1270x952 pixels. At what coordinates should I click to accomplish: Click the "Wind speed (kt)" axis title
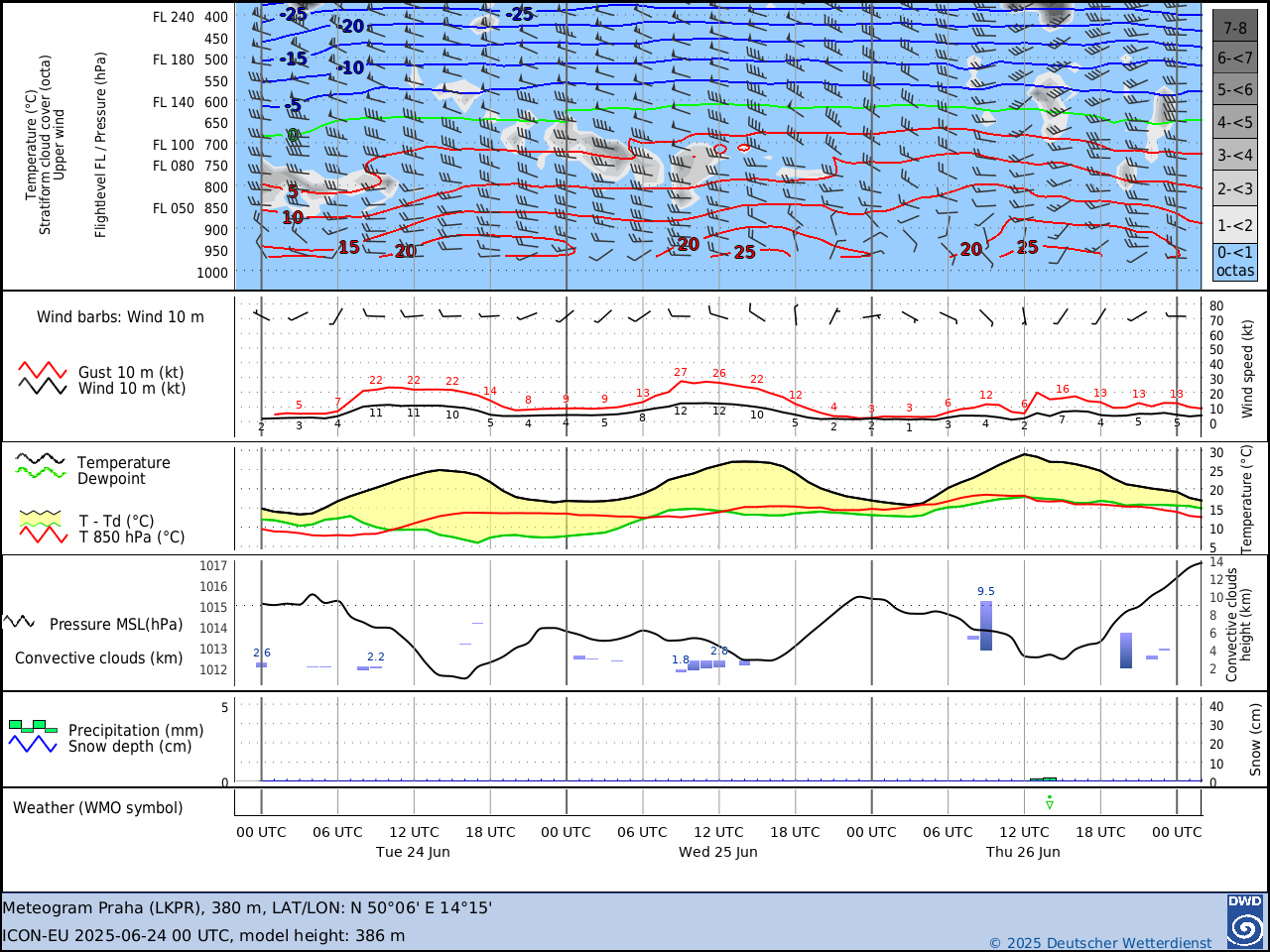pyautogui.click(x=1248, y=368)
